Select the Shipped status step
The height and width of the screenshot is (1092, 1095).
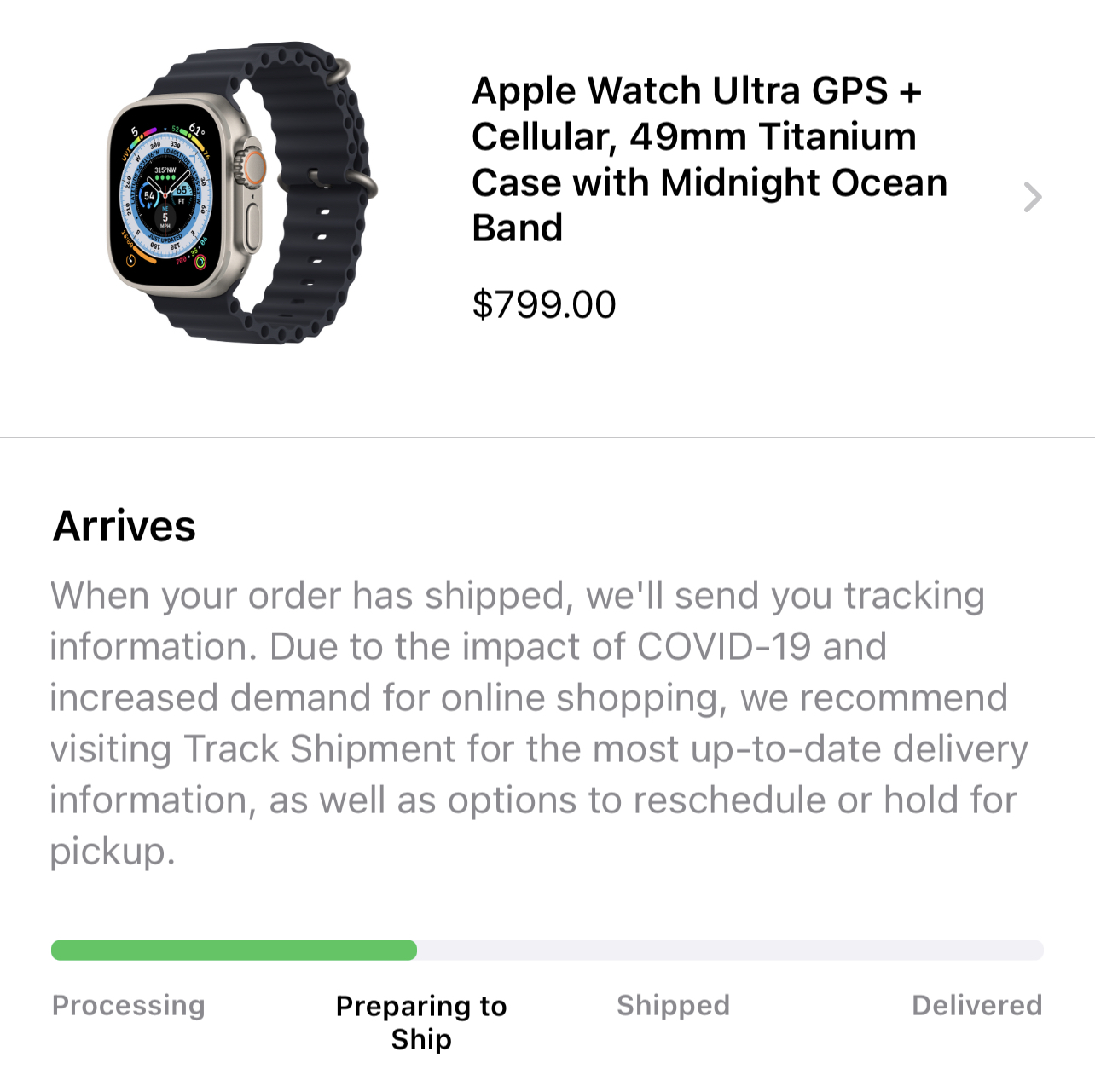coord(673,1006)
